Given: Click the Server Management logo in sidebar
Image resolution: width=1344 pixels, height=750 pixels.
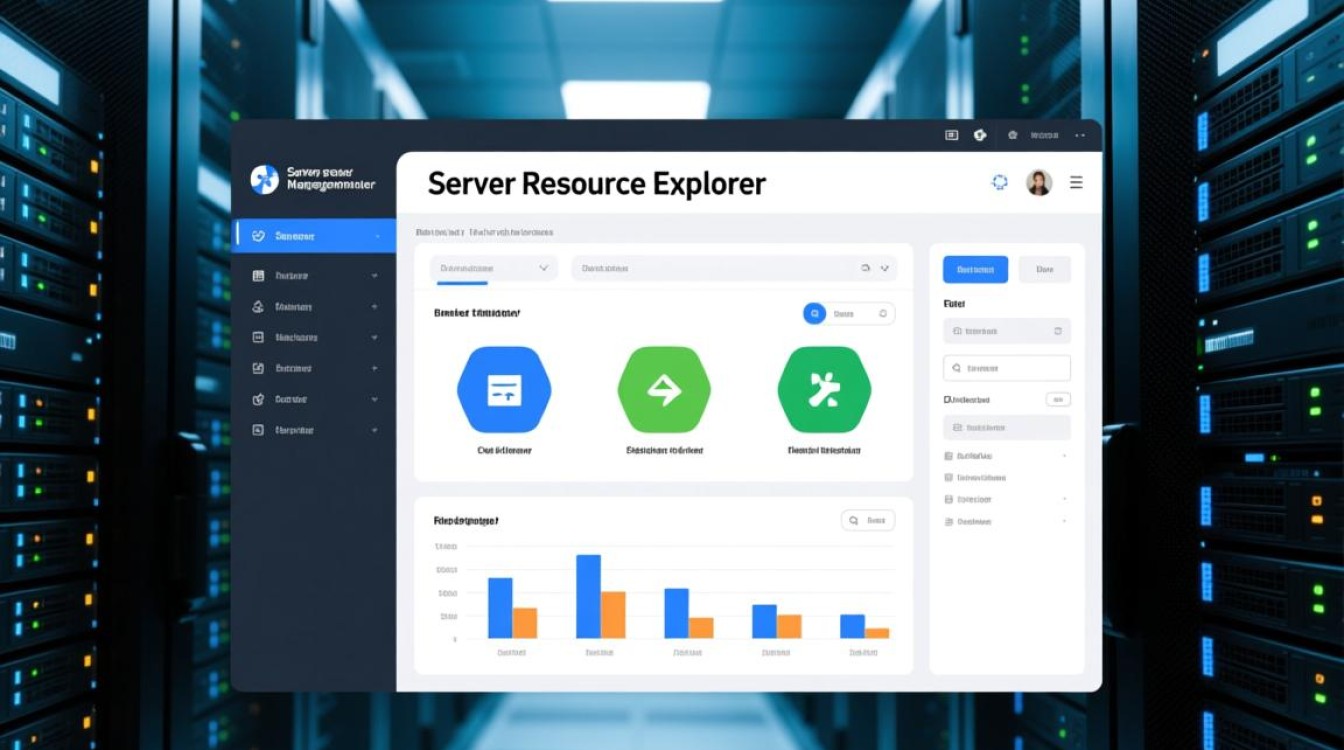Looking at the screenshot, I should pos(264,179).
